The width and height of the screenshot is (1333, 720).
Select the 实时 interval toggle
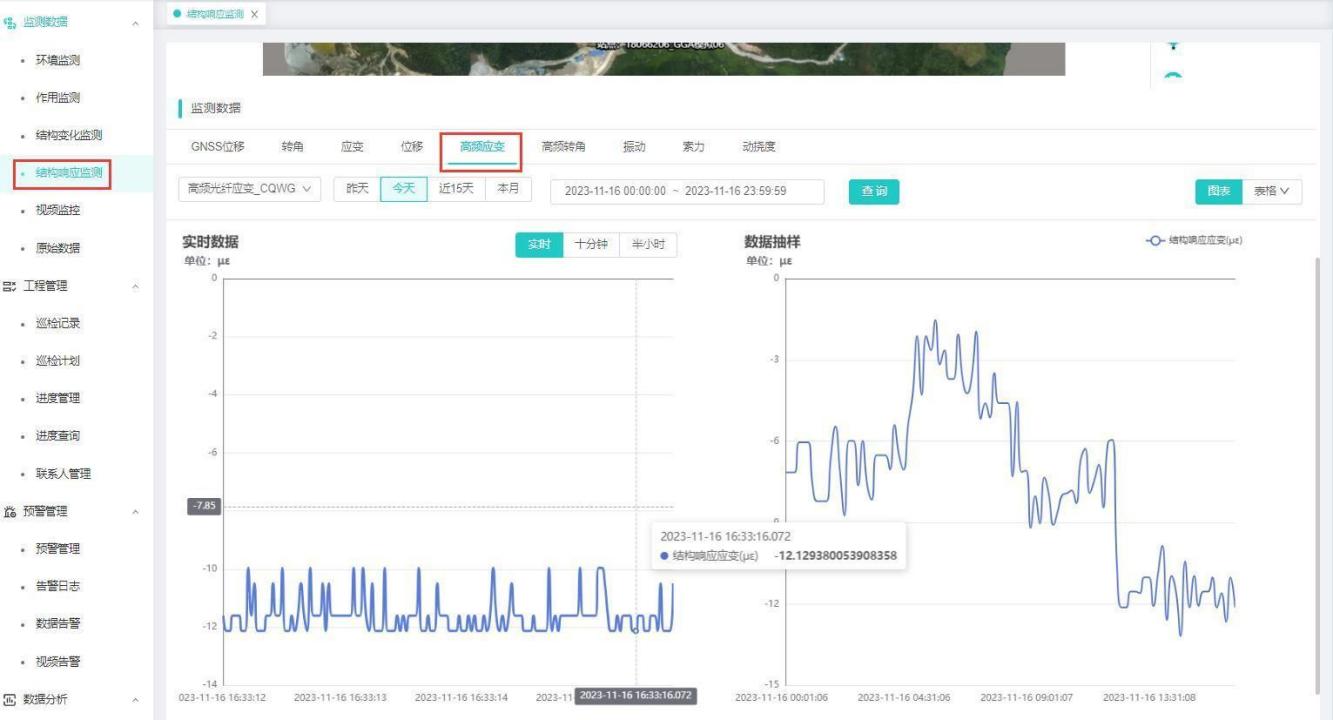click(539, 245)
